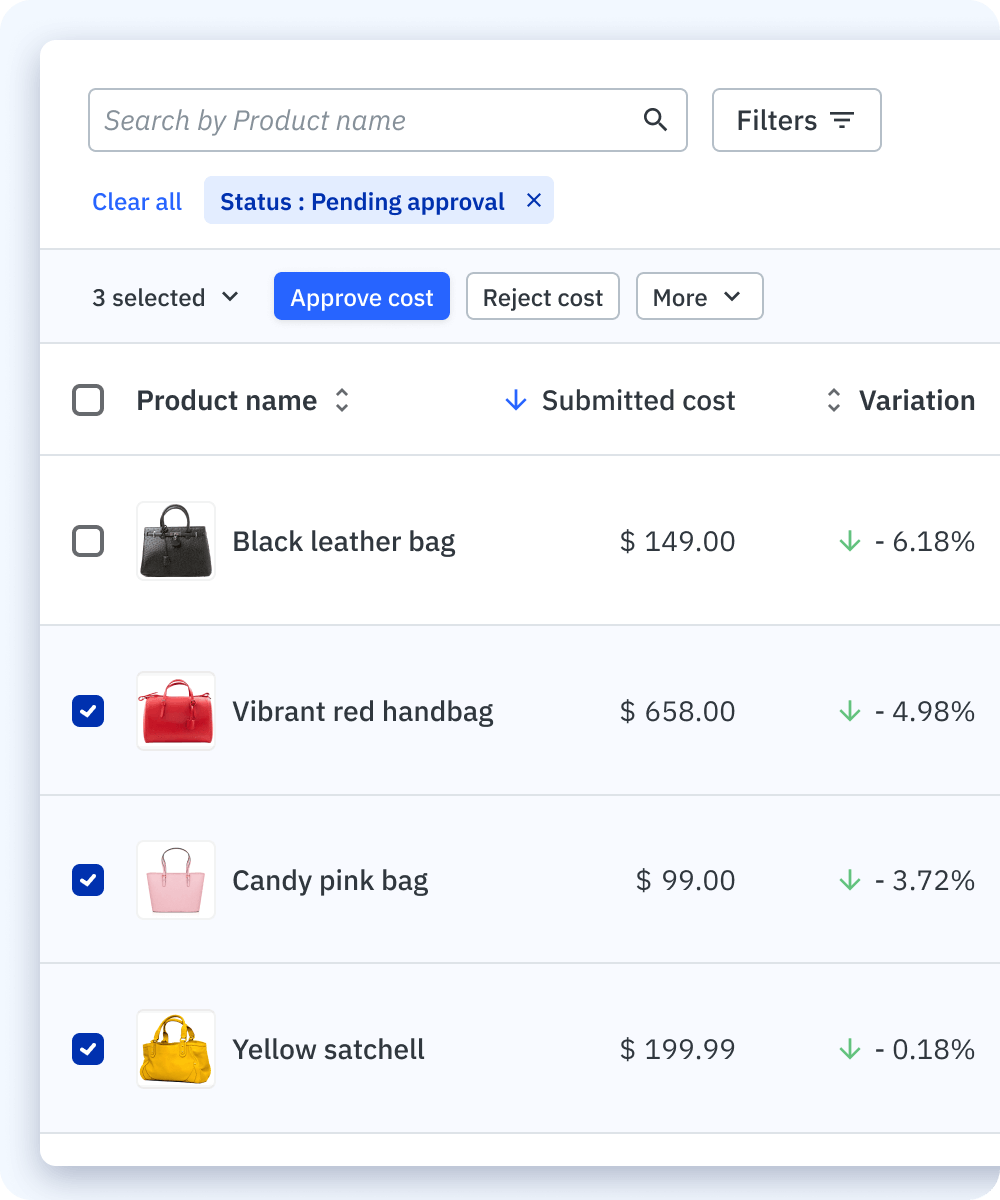Uncheck the Yellow satchell checkbox
This screenshot has height=1200, width=1000.
(x=88, y=1049)
